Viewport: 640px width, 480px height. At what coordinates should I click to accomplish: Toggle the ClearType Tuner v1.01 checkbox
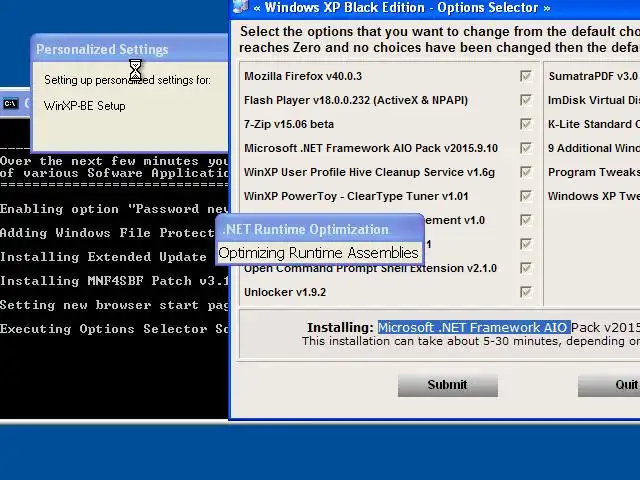[526, 196]
